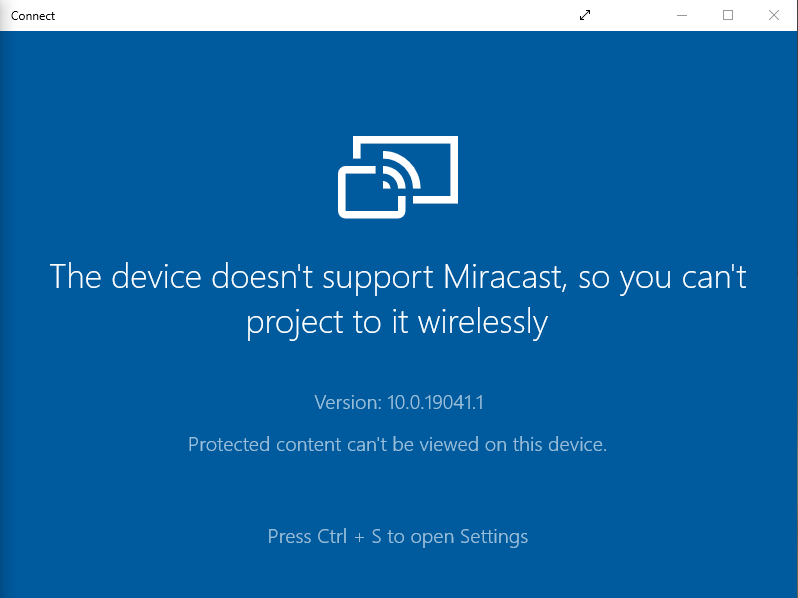Click the word Miracast in the heading
Viewport: 798px width, 598px height.
tap(505, 277)
